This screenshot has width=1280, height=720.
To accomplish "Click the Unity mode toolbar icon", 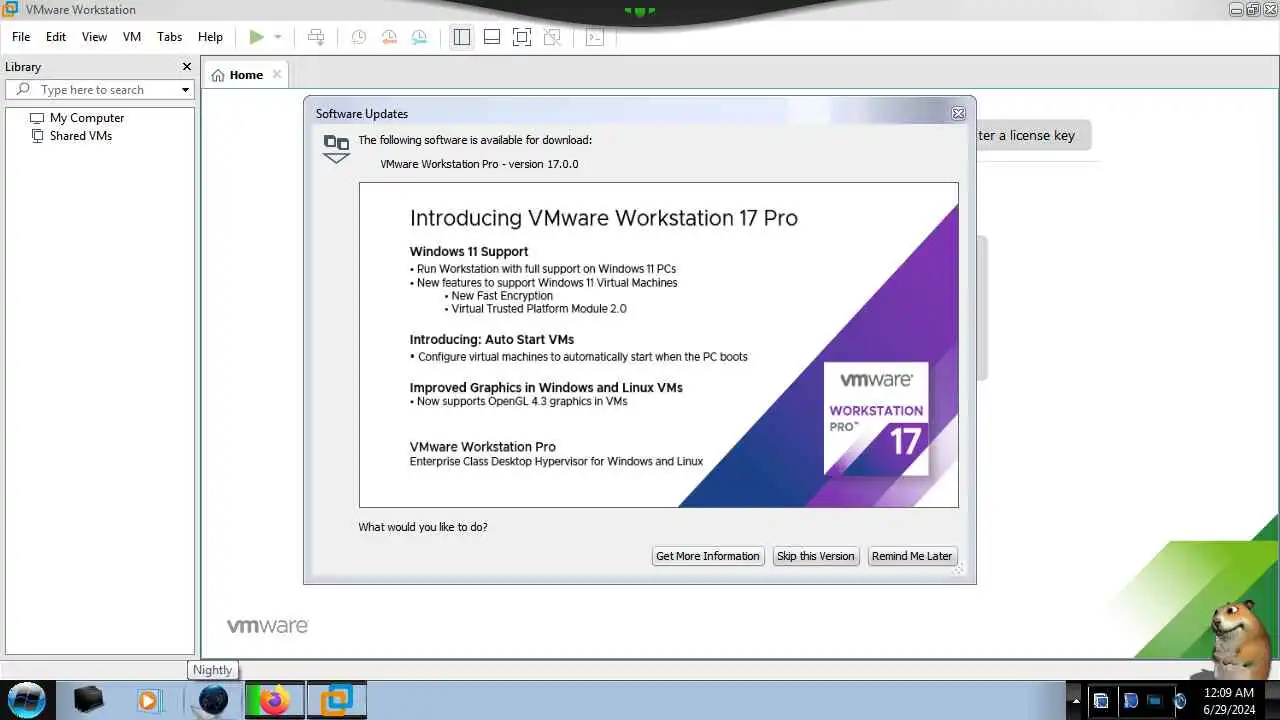I will tap(552, 37).
